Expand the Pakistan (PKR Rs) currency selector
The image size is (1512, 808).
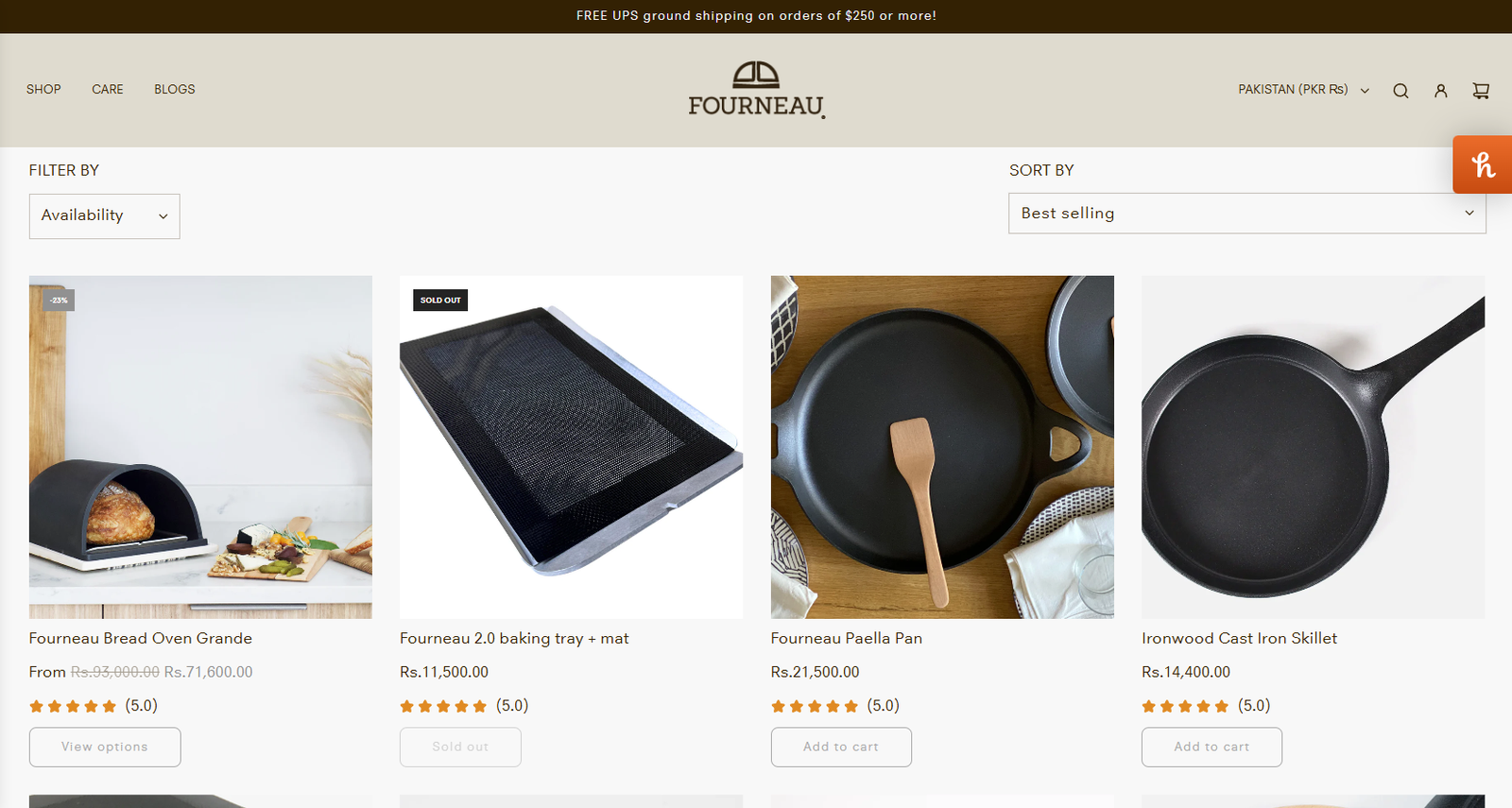[x=1303, y=90]
